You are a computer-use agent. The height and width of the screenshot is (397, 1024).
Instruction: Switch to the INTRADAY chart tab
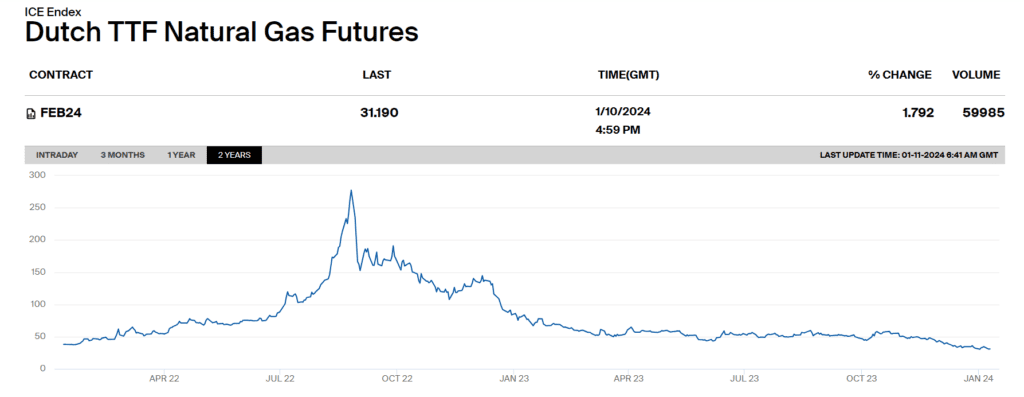point(57,155)
